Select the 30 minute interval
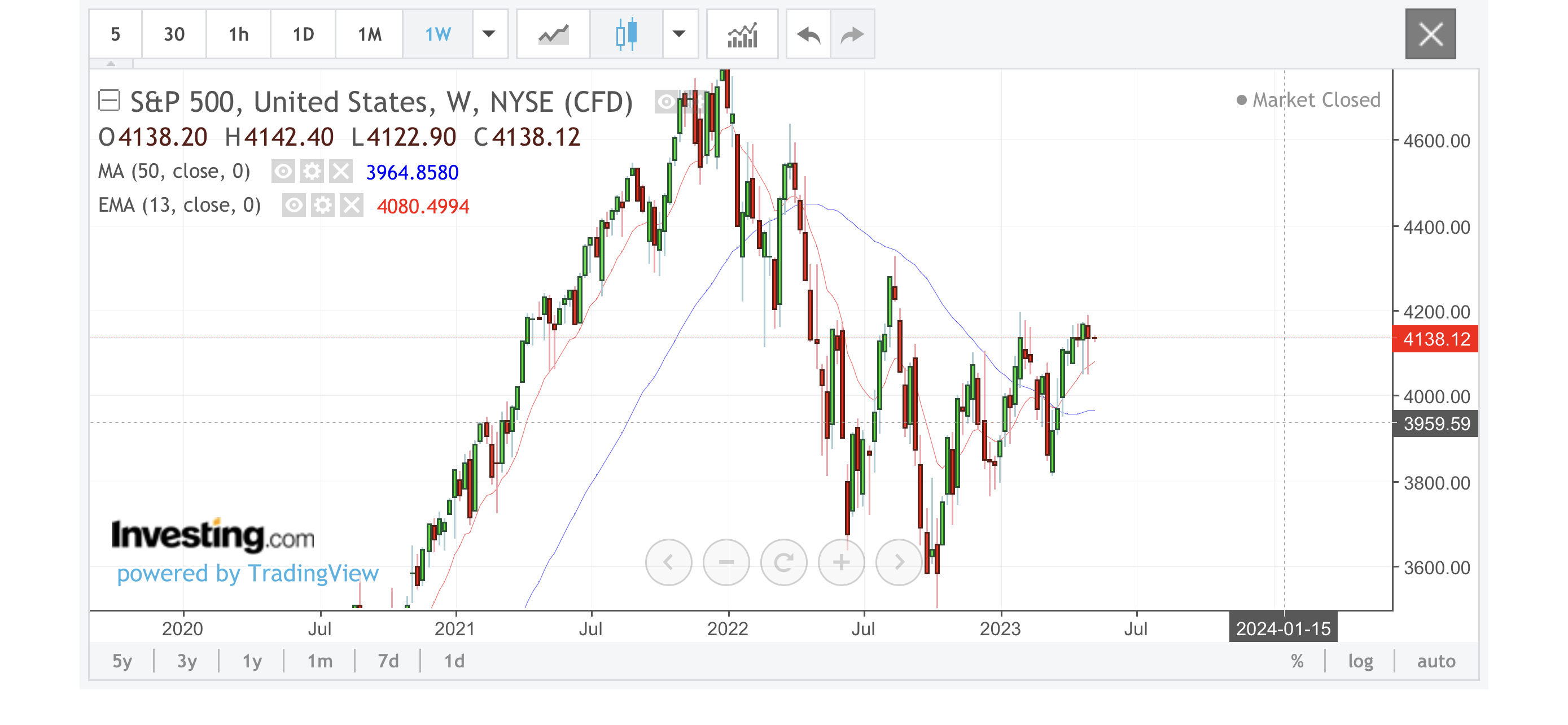 174,34
